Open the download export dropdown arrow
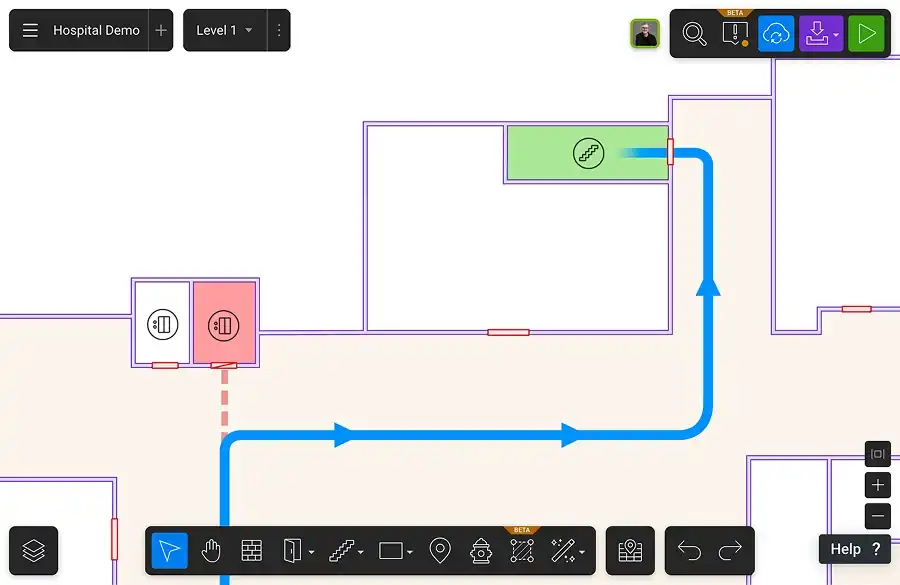The height and width of the screenshot is (585, 900). 836,34
